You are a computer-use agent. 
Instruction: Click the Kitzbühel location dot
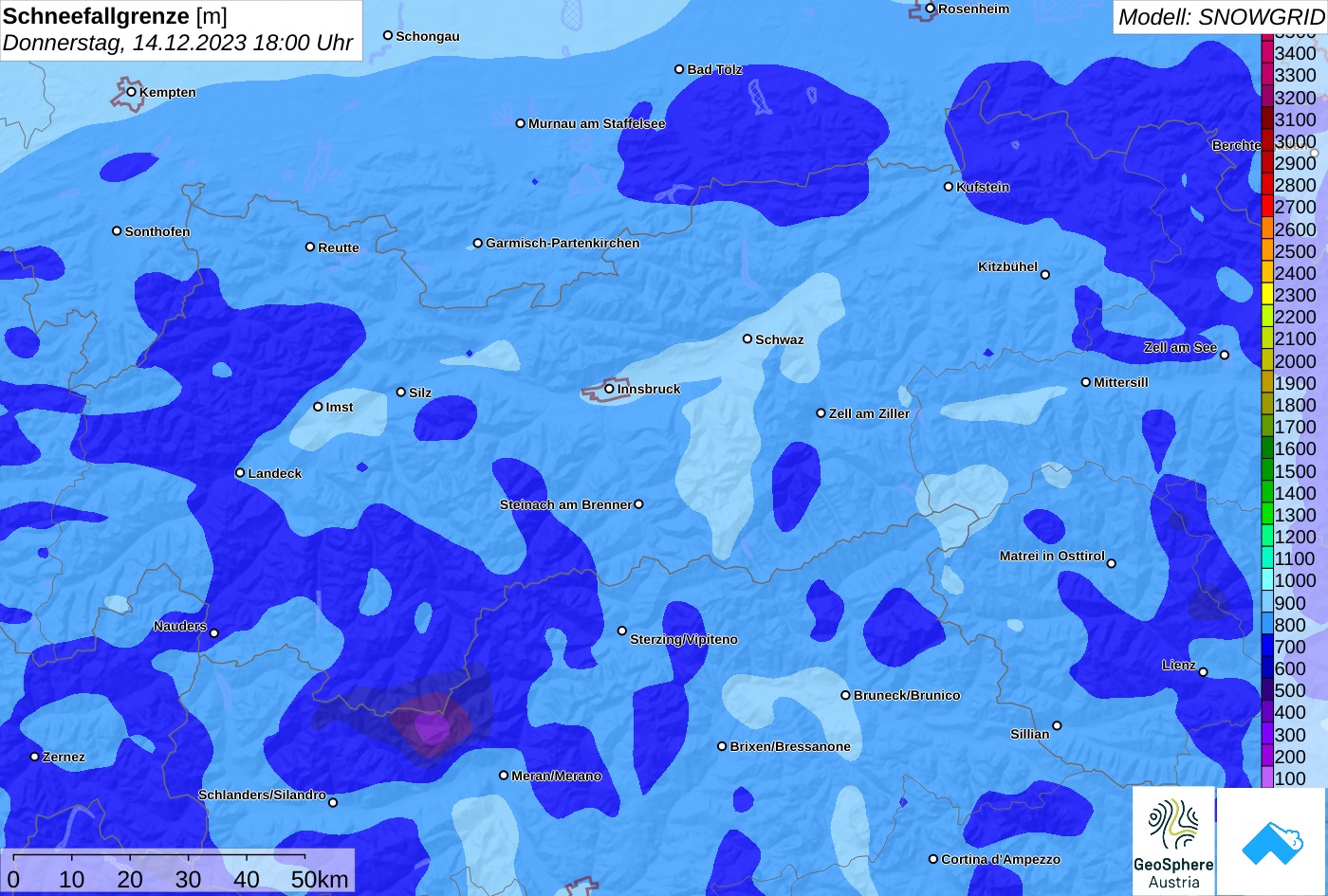click(x=1045, y=275)
